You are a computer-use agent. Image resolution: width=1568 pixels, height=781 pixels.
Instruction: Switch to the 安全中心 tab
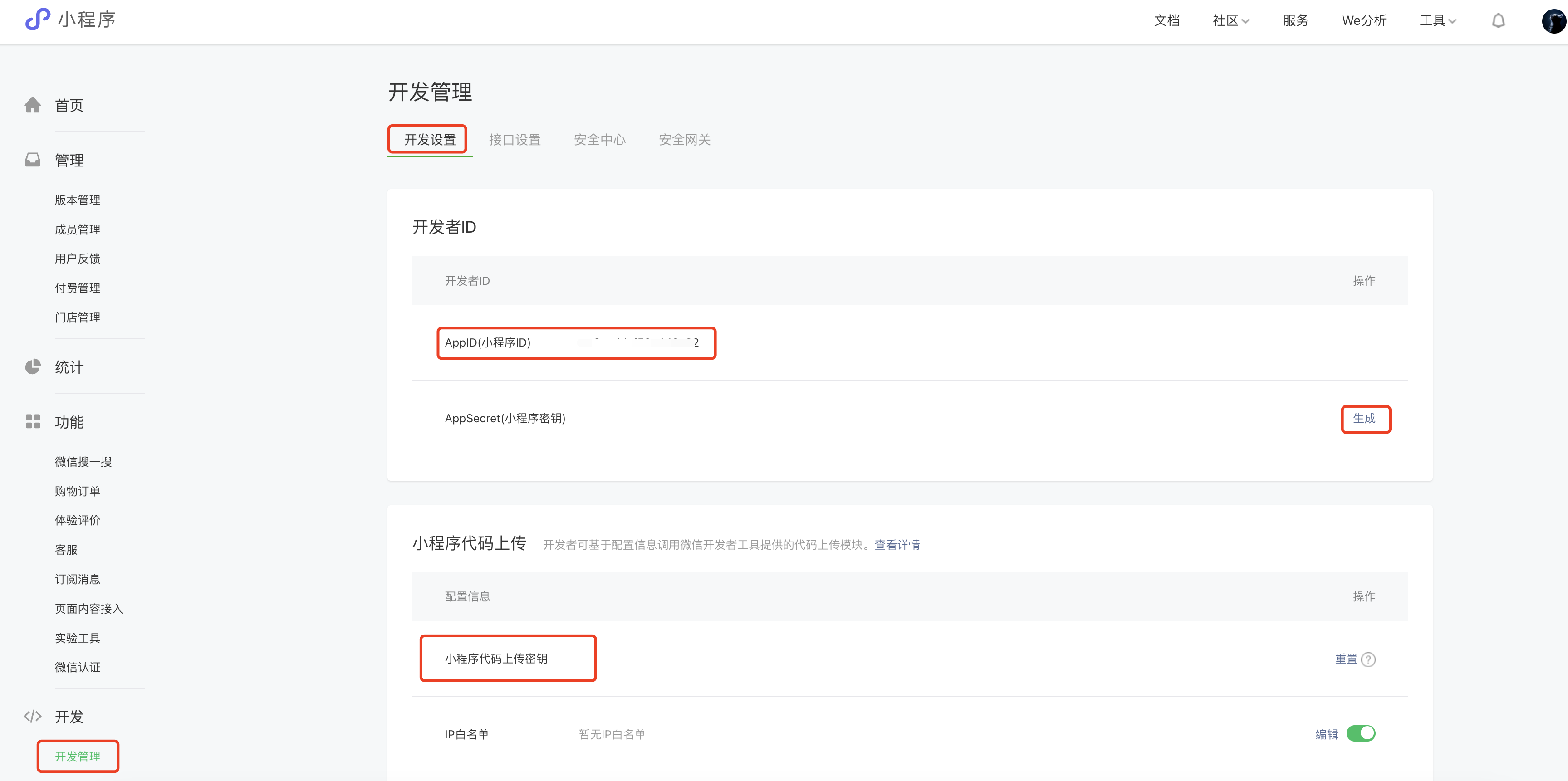tap(599, 140)
